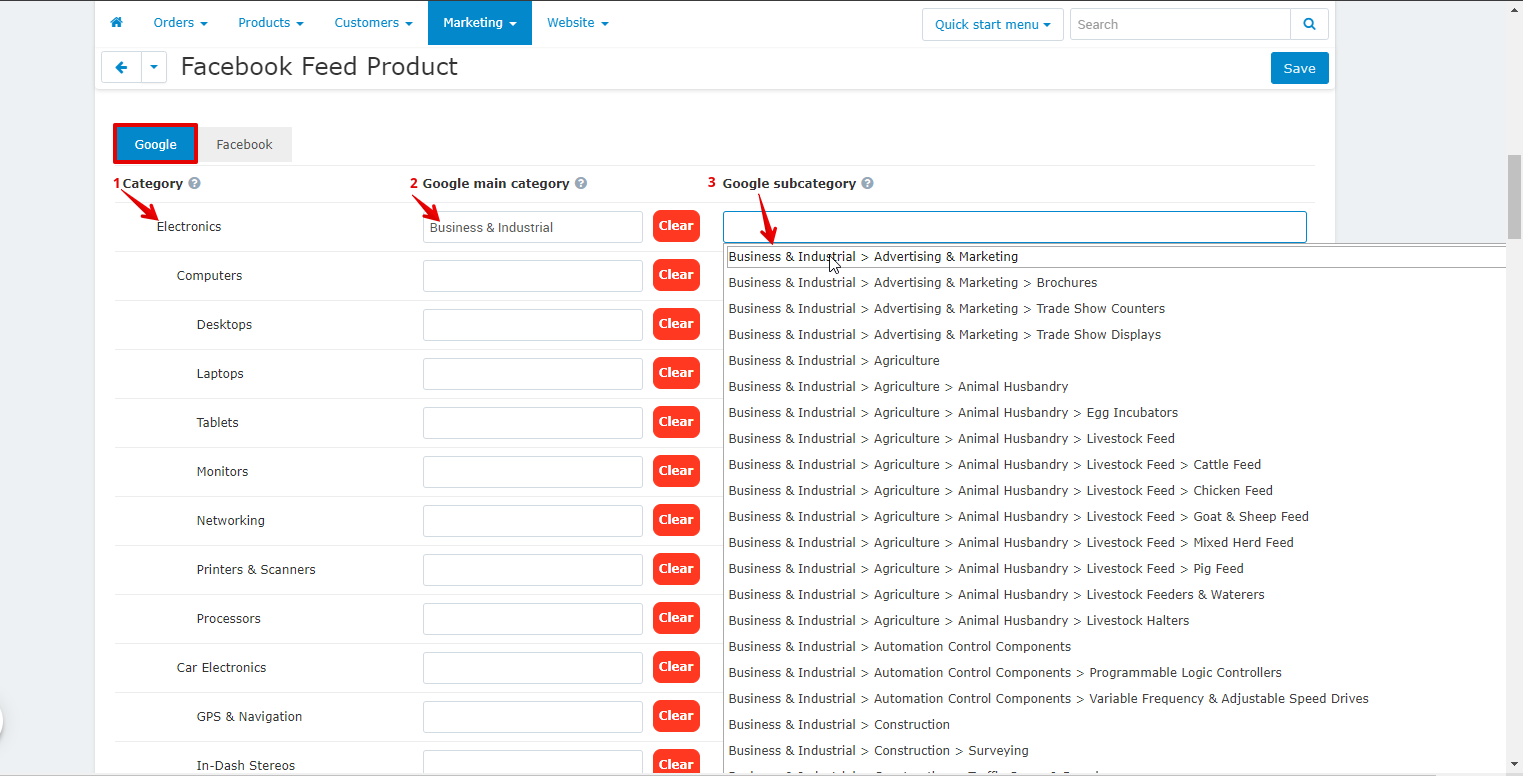Viewport: 1523px width, 776px height.
Task: Clear the GPS & Navigation mapping
Action: pos(676,716)
